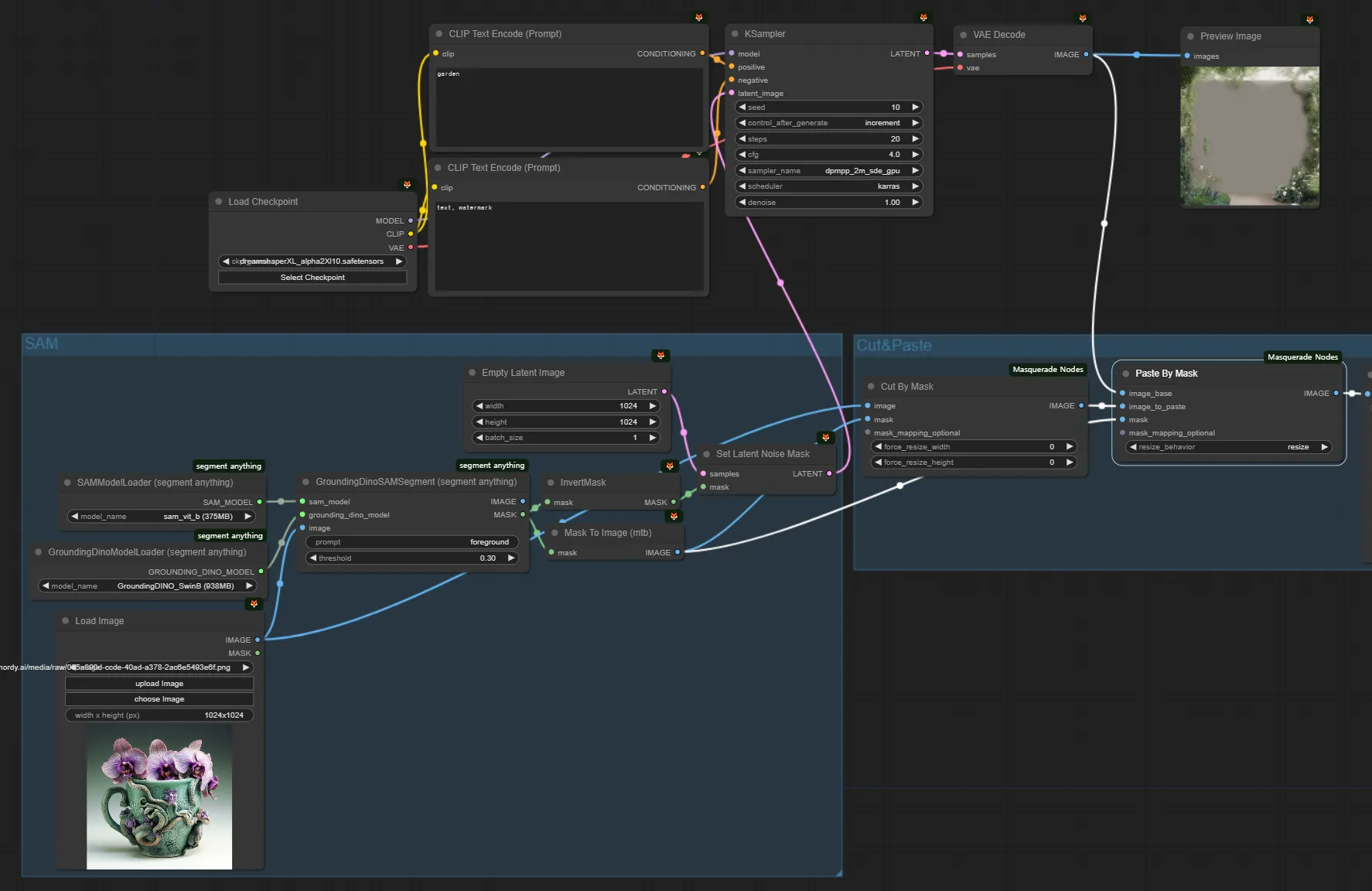Click the fox badge above Set Latent Noise Mask
The height and width of the screenshot is (891, 1372).
(826, 437)
